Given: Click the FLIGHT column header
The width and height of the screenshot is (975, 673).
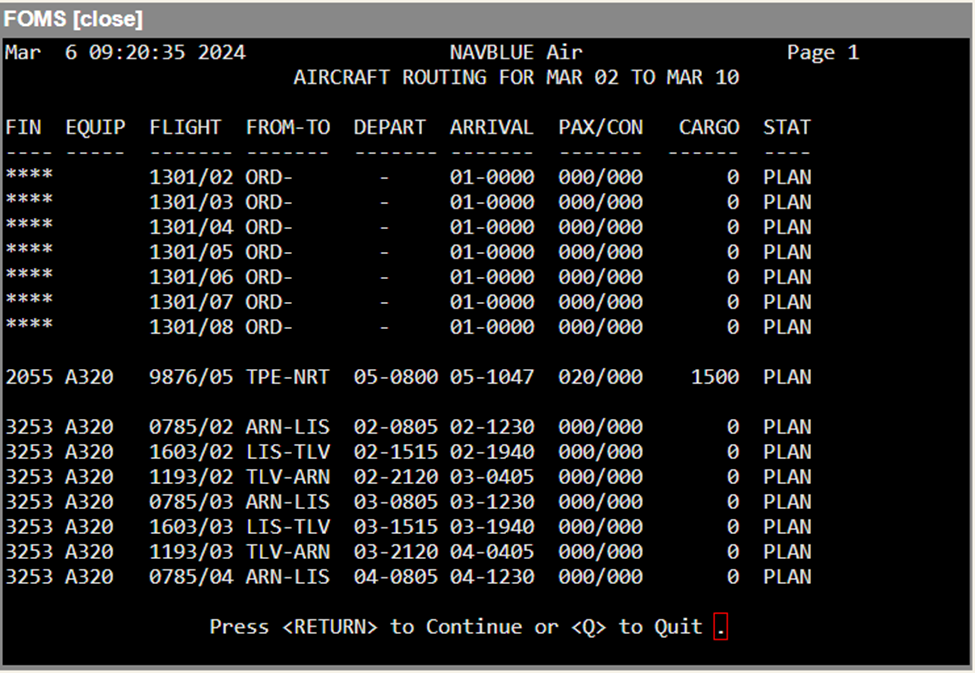Looking at the screenshot, I should 185,127.
